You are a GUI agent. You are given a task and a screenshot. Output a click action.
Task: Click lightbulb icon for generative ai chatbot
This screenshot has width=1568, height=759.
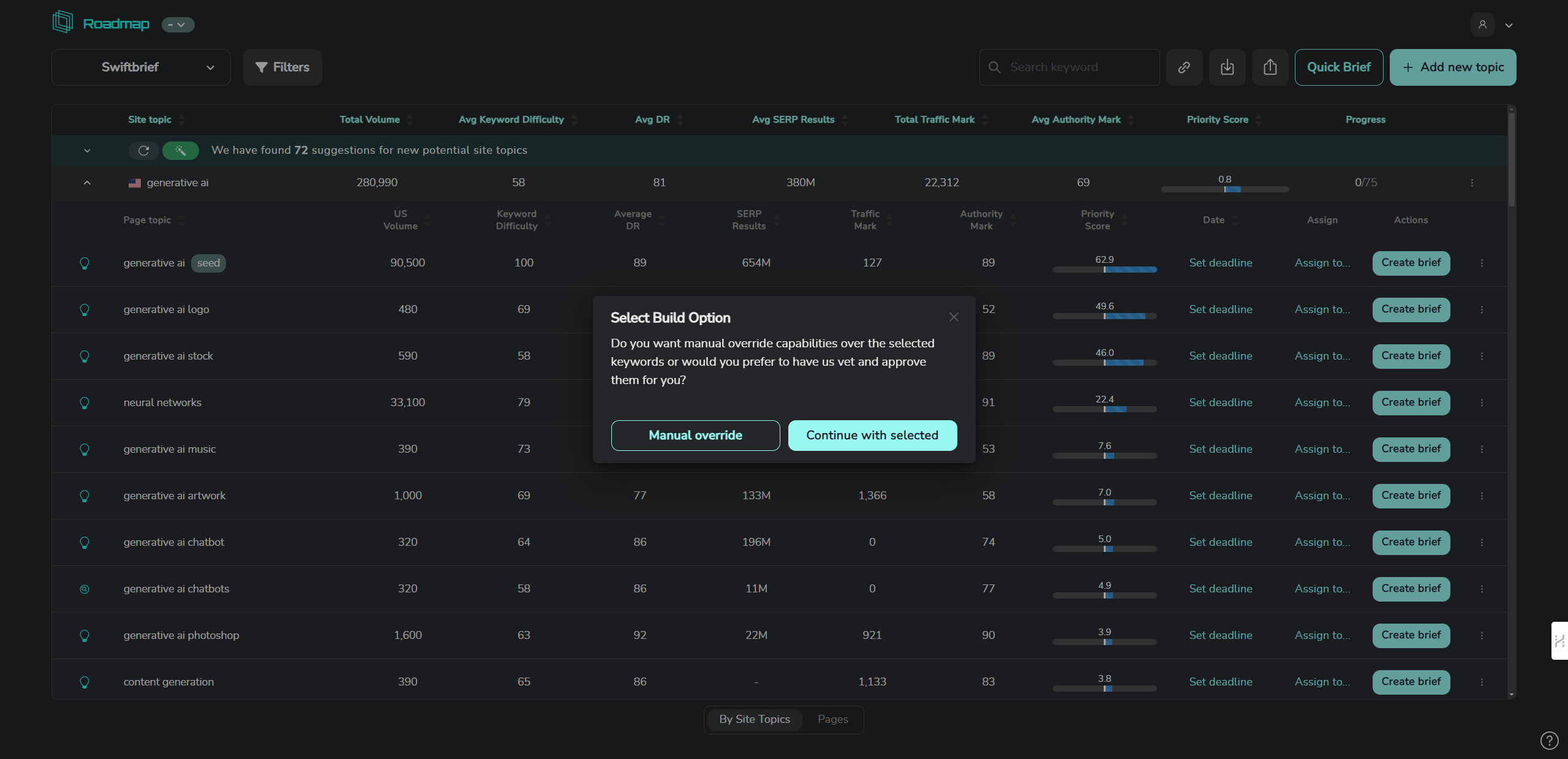pos(85,543)
